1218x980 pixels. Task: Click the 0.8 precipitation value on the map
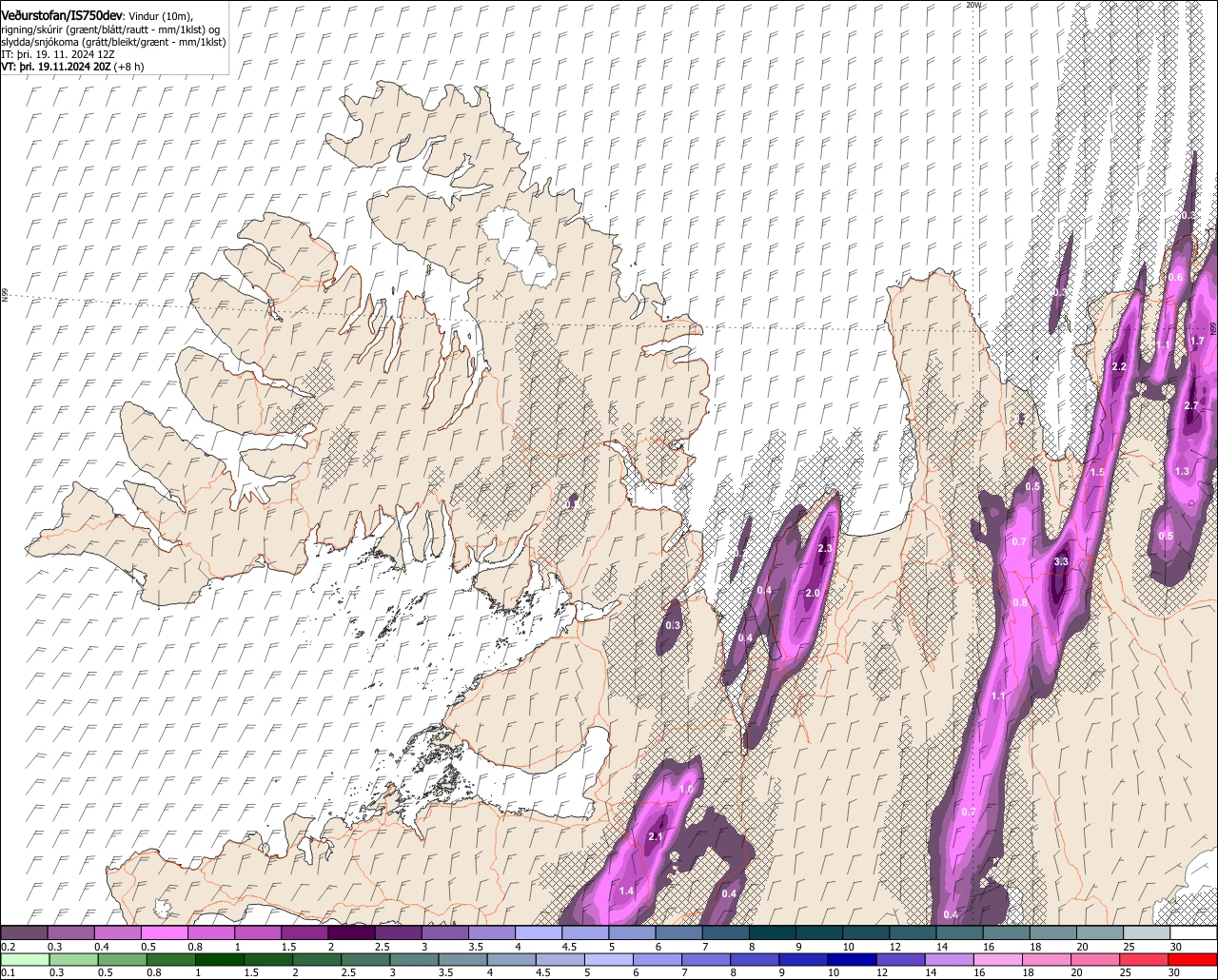pyautogui.click(x=1020, y=603)
